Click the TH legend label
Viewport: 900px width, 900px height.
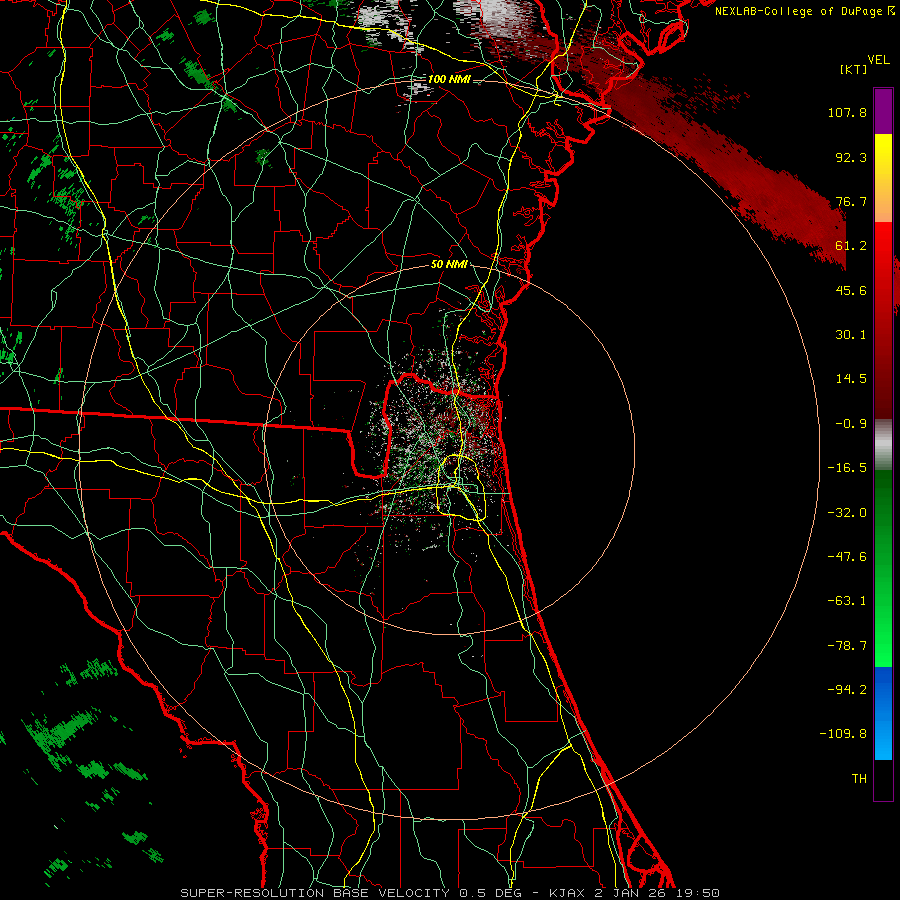point(859,779)
